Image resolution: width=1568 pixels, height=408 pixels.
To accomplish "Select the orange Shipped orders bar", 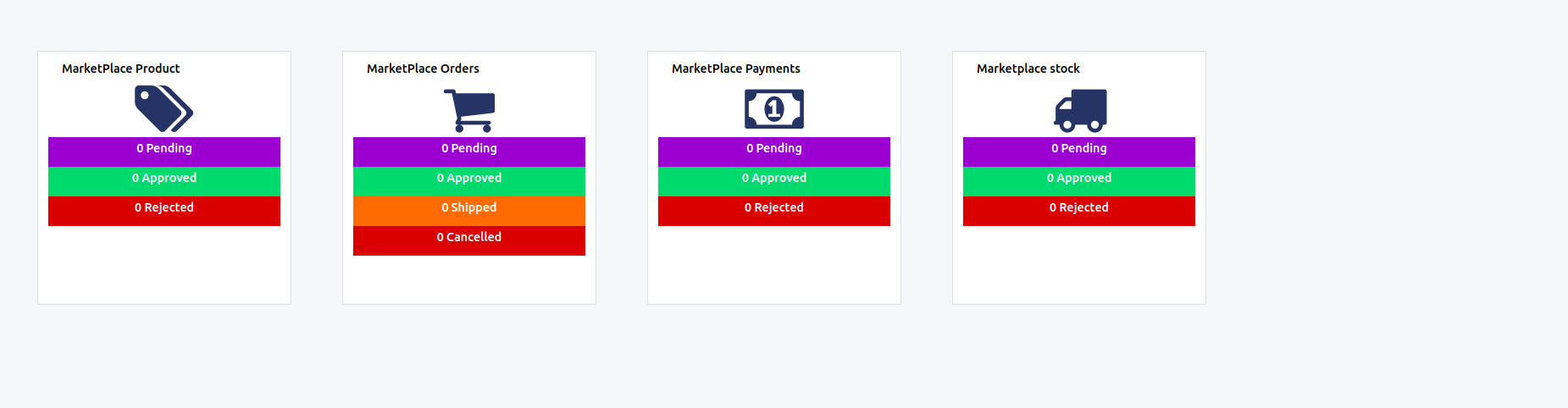I will coord(469,208).
